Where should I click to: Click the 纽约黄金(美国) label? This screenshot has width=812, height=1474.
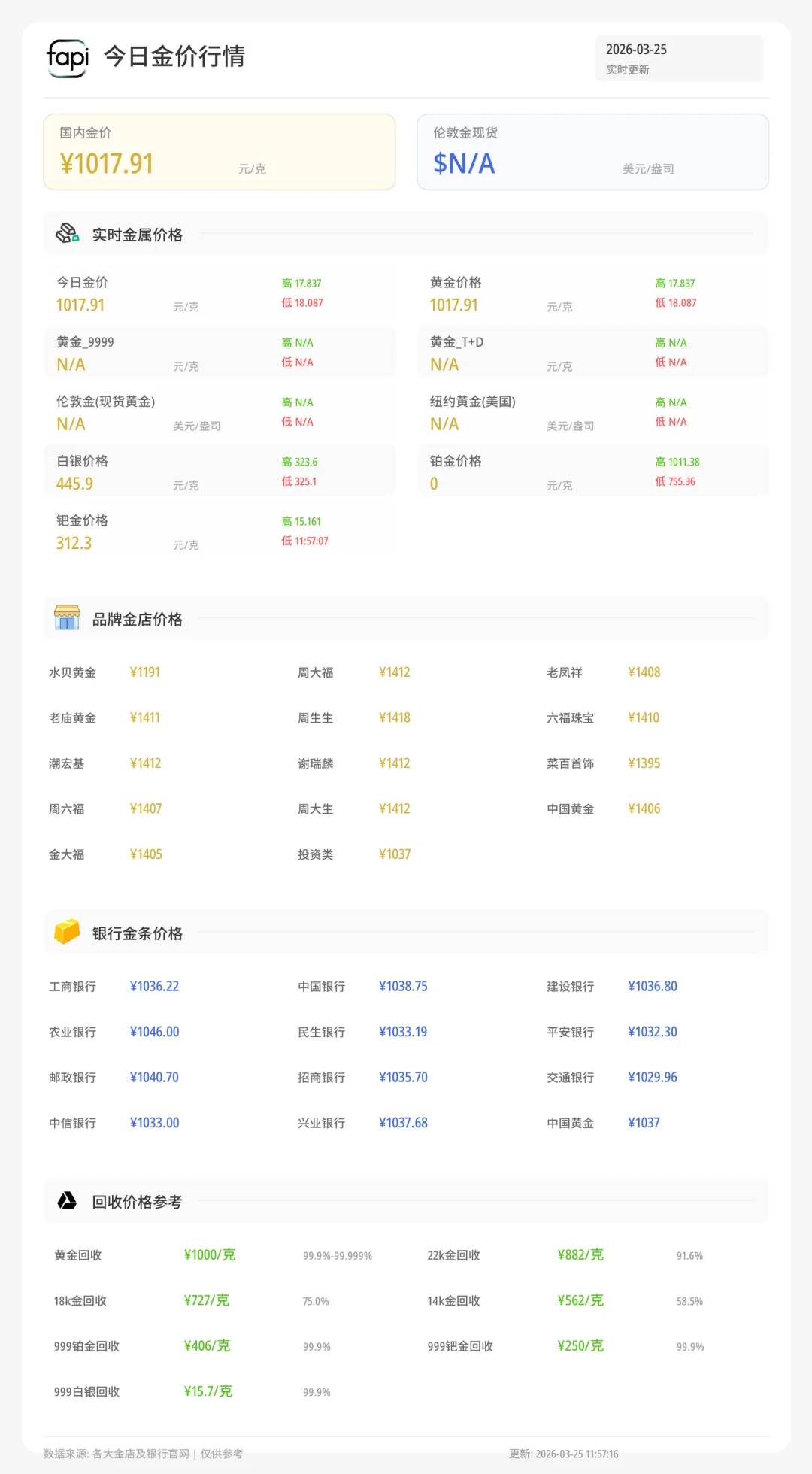click(x=473, y=402)
